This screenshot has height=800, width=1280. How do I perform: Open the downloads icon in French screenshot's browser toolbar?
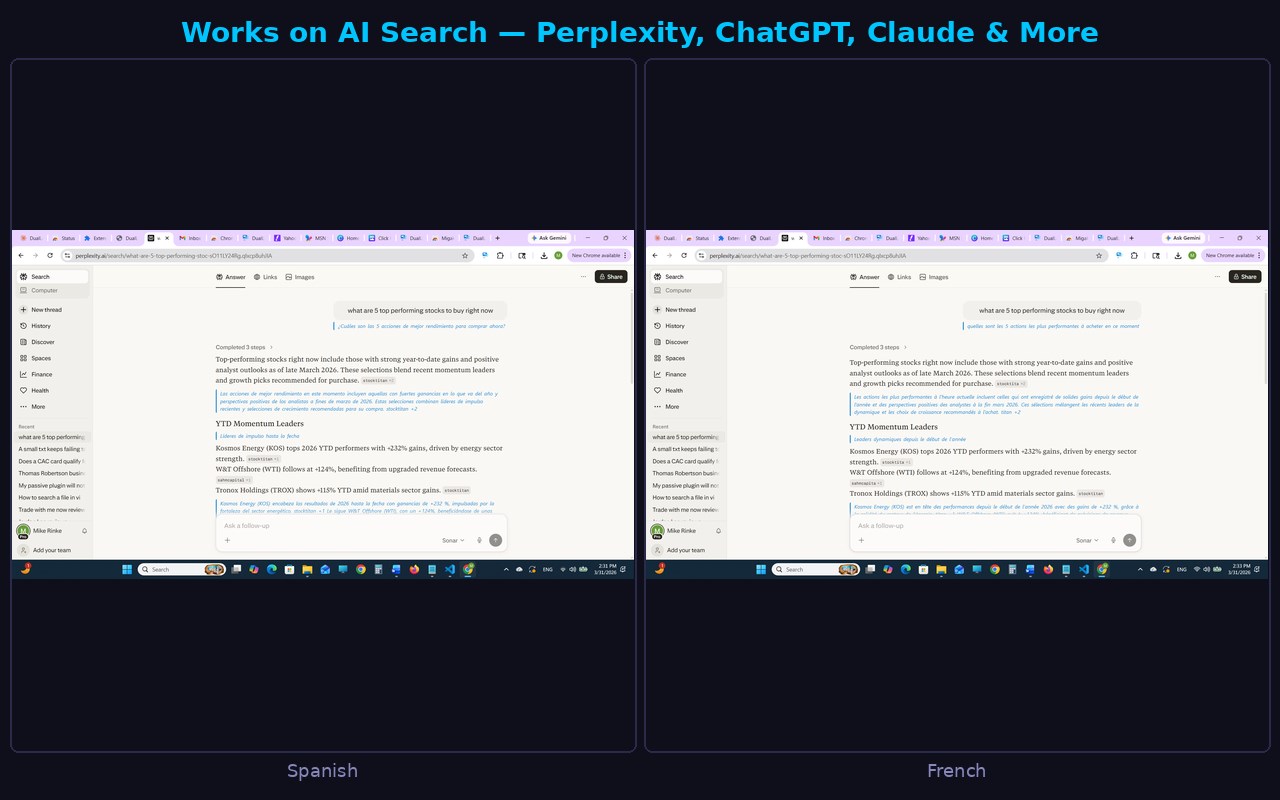(x=1178, y=256)
